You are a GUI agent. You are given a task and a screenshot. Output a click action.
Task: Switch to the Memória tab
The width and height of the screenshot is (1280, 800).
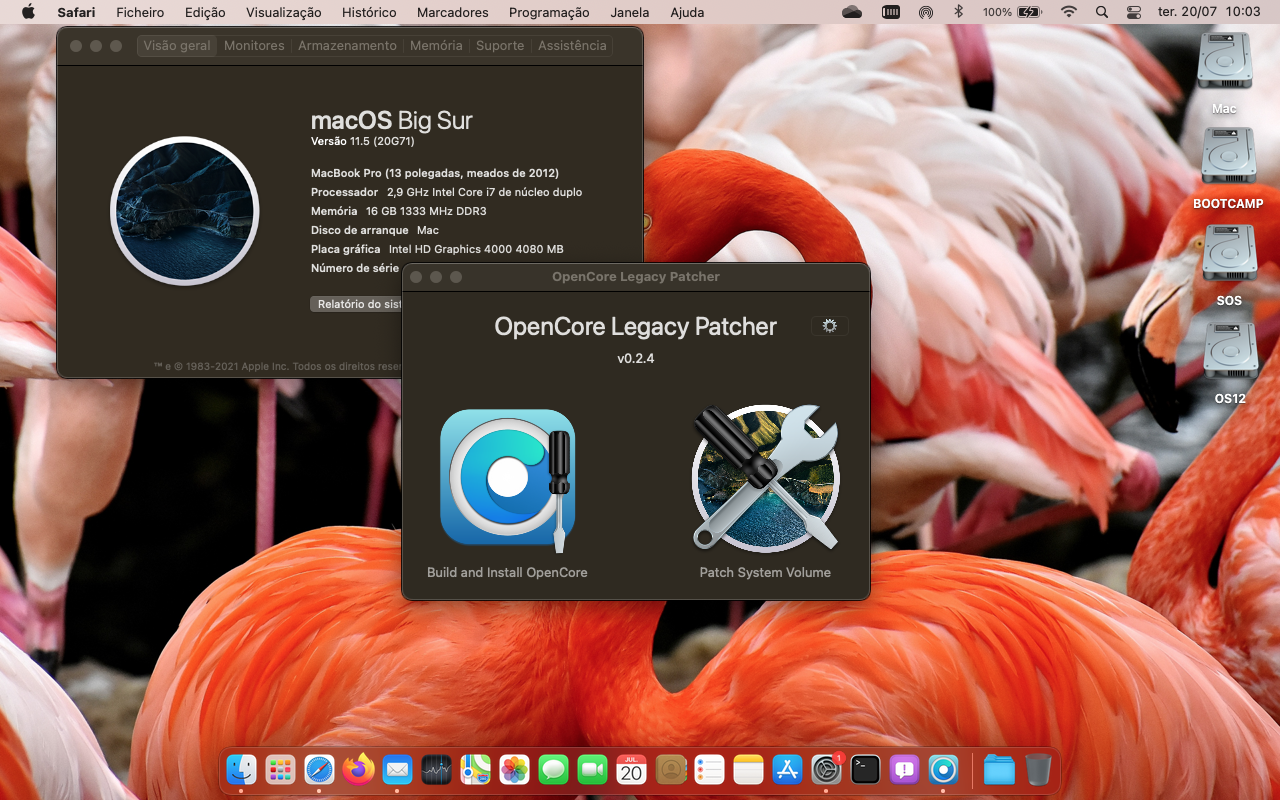[x=436, y=46]
